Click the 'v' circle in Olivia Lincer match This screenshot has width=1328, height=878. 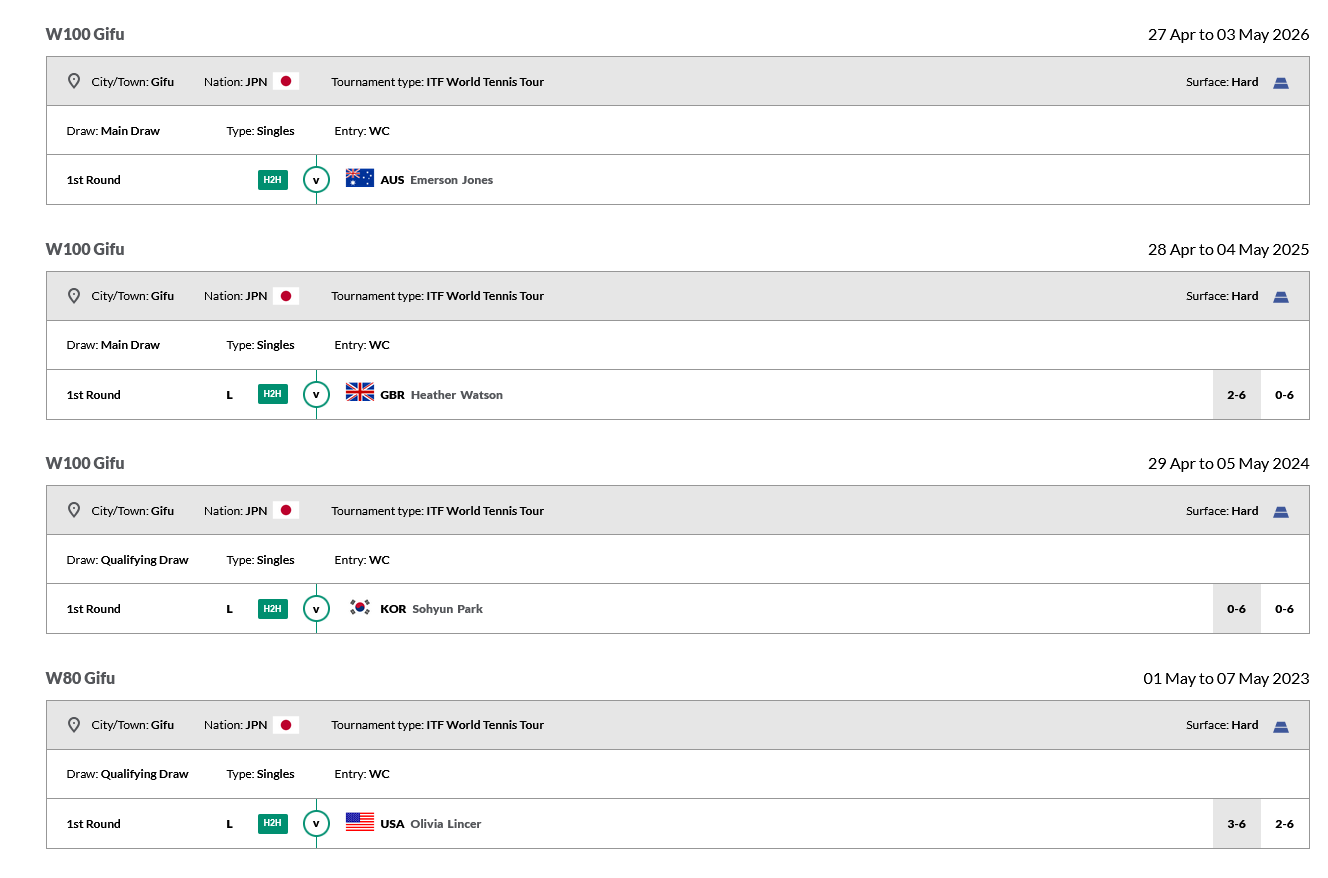tap(316, 824)
